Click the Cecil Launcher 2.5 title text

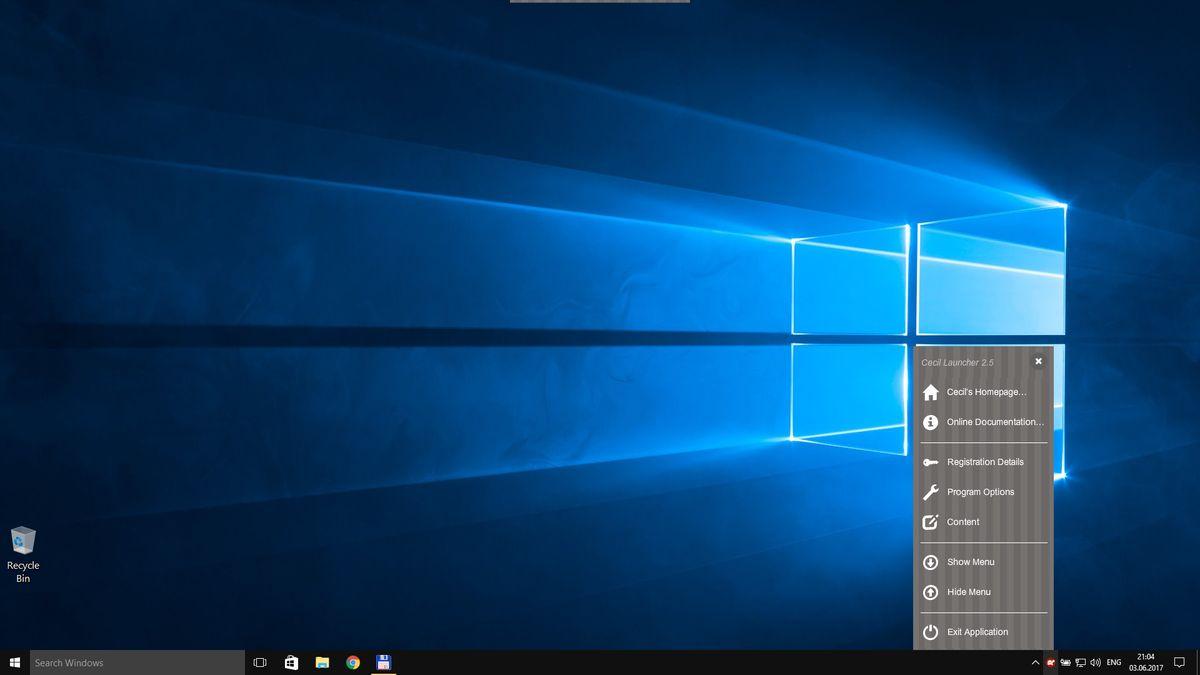click(957, 362)
